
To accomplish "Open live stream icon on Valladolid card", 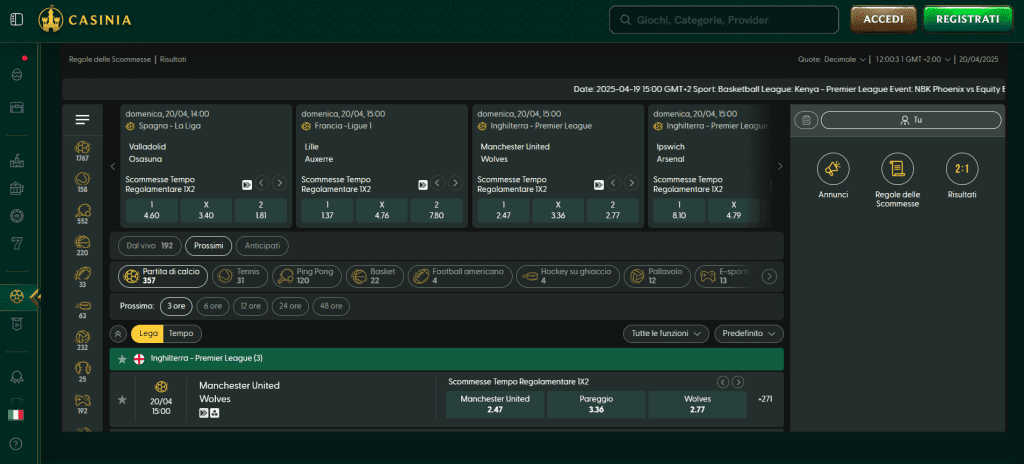I will (247, 184).
